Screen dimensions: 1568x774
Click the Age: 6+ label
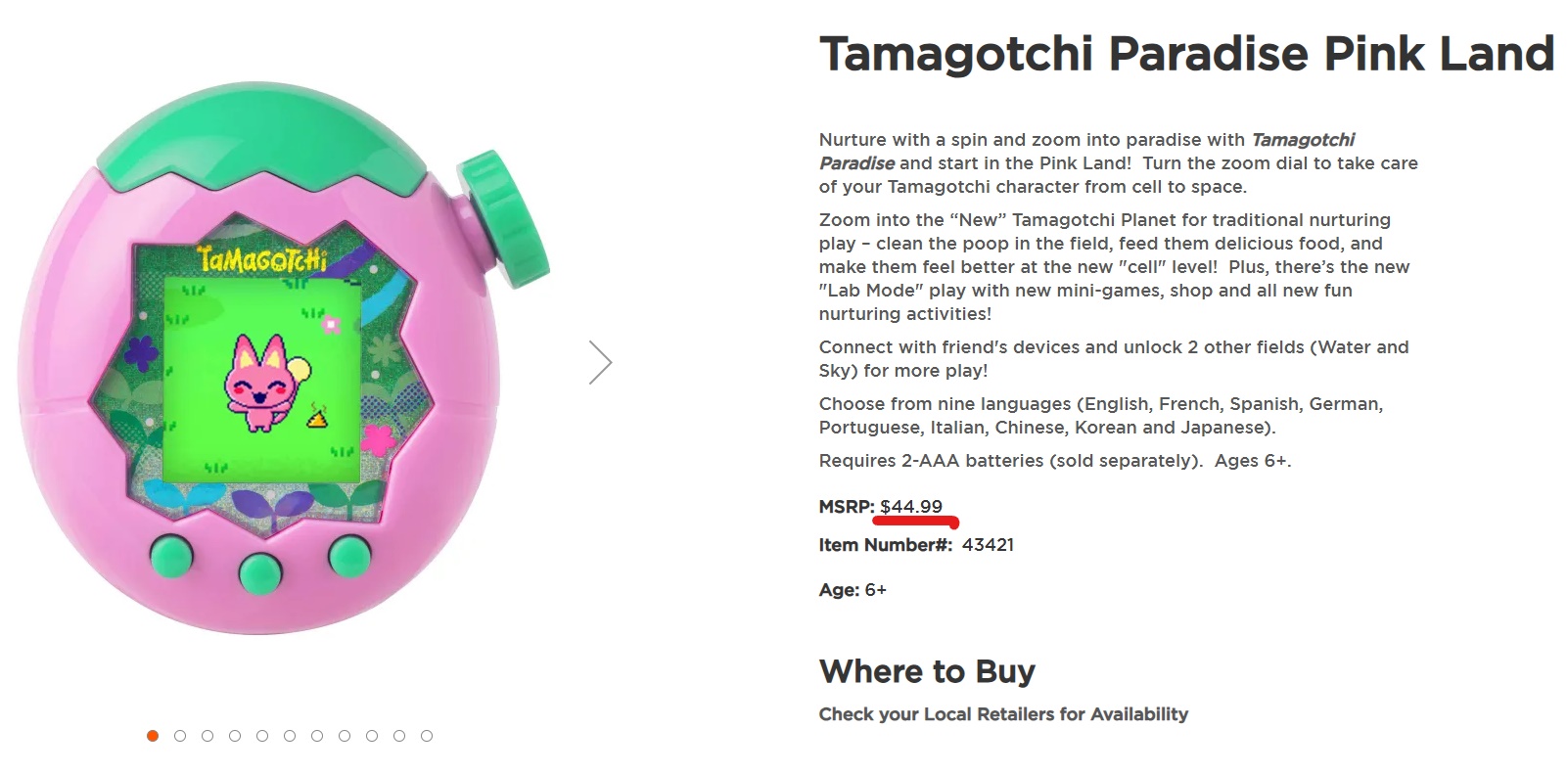click(x=853, y=590)
